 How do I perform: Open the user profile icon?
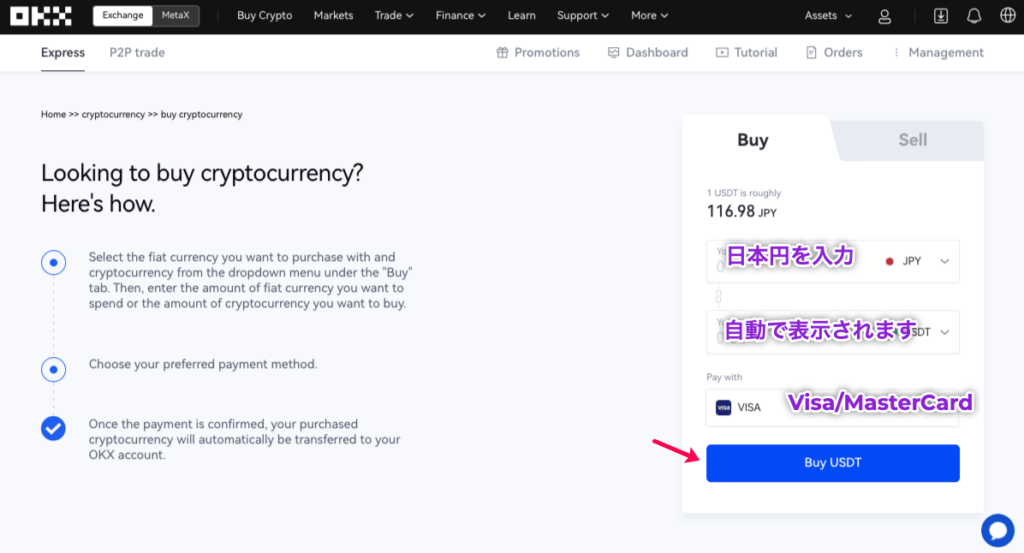[x=884, y=16]
